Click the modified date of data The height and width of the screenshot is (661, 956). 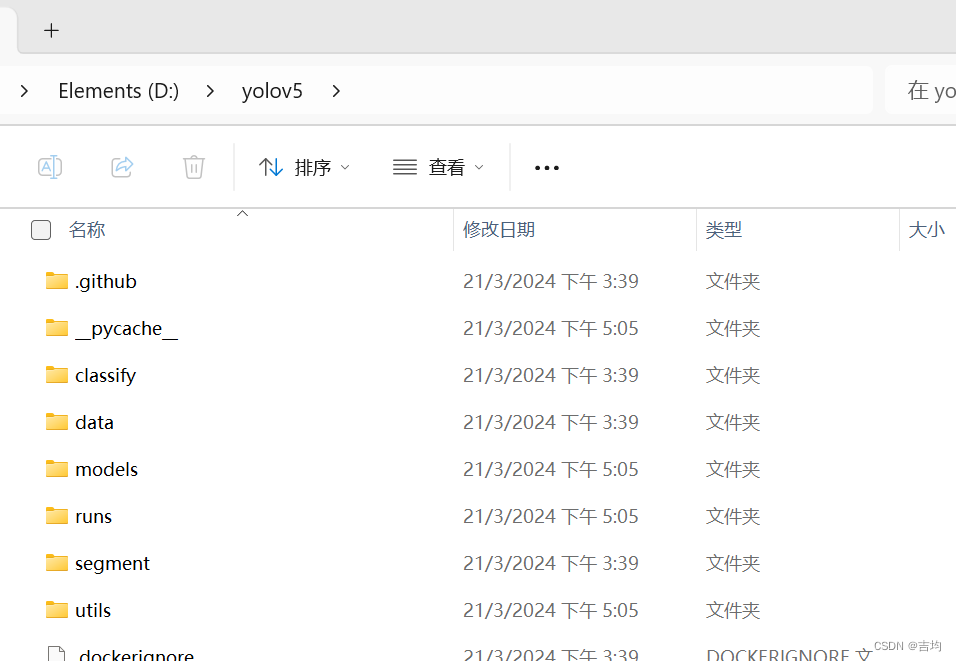pyautogui.click(x=551, y=422)
